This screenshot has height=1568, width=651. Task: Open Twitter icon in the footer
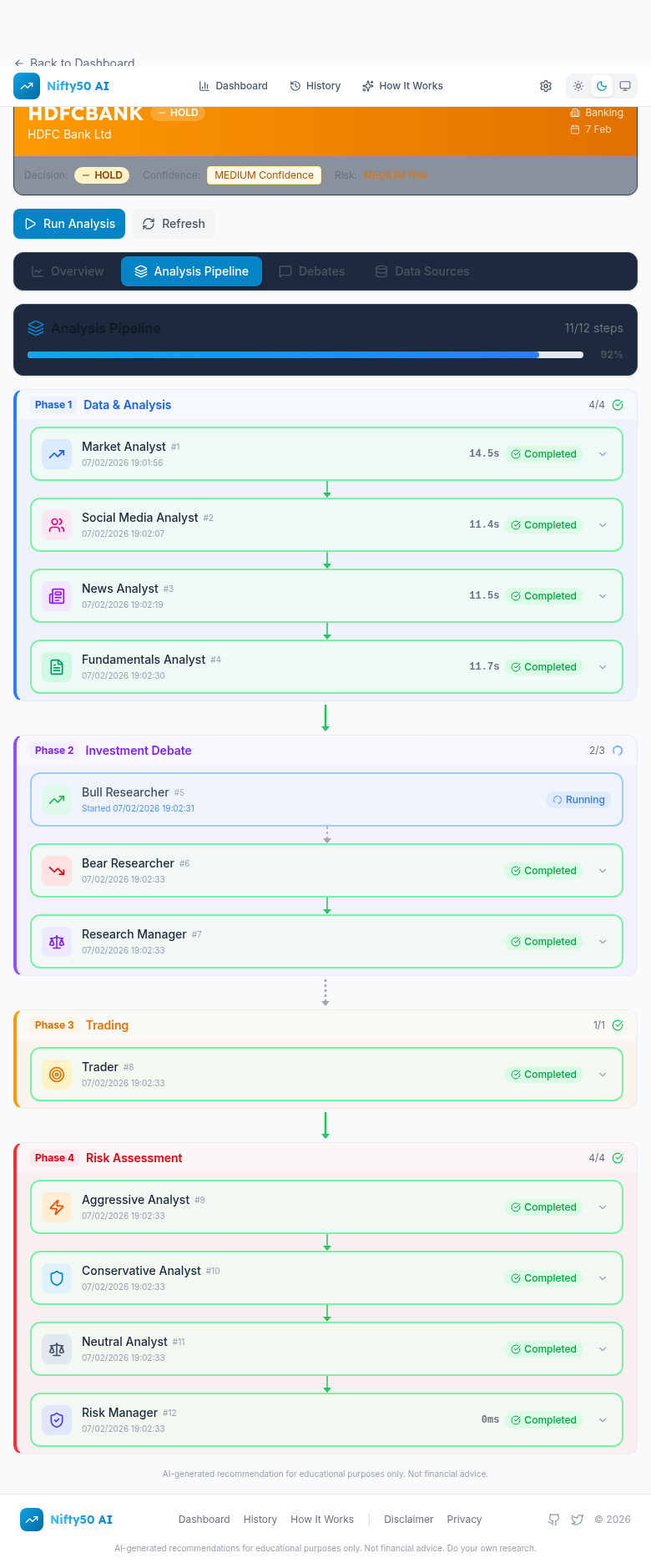[x=578, y=1520]
